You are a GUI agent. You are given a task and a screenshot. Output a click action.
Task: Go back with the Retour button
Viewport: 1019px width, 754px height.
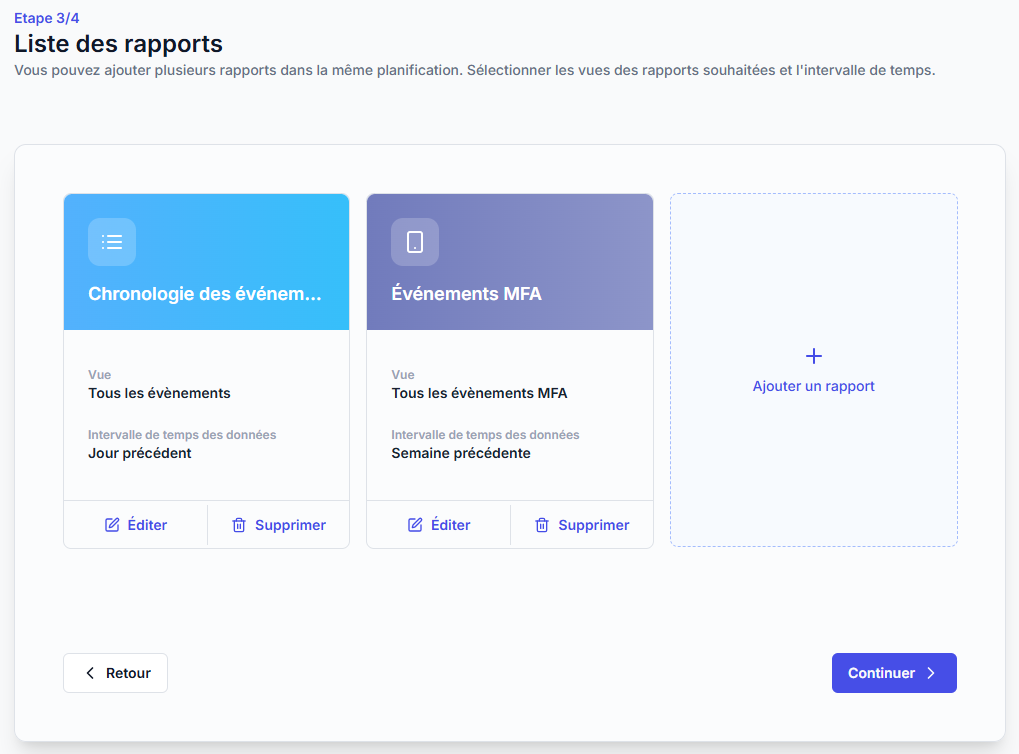(x=115, y=673)
